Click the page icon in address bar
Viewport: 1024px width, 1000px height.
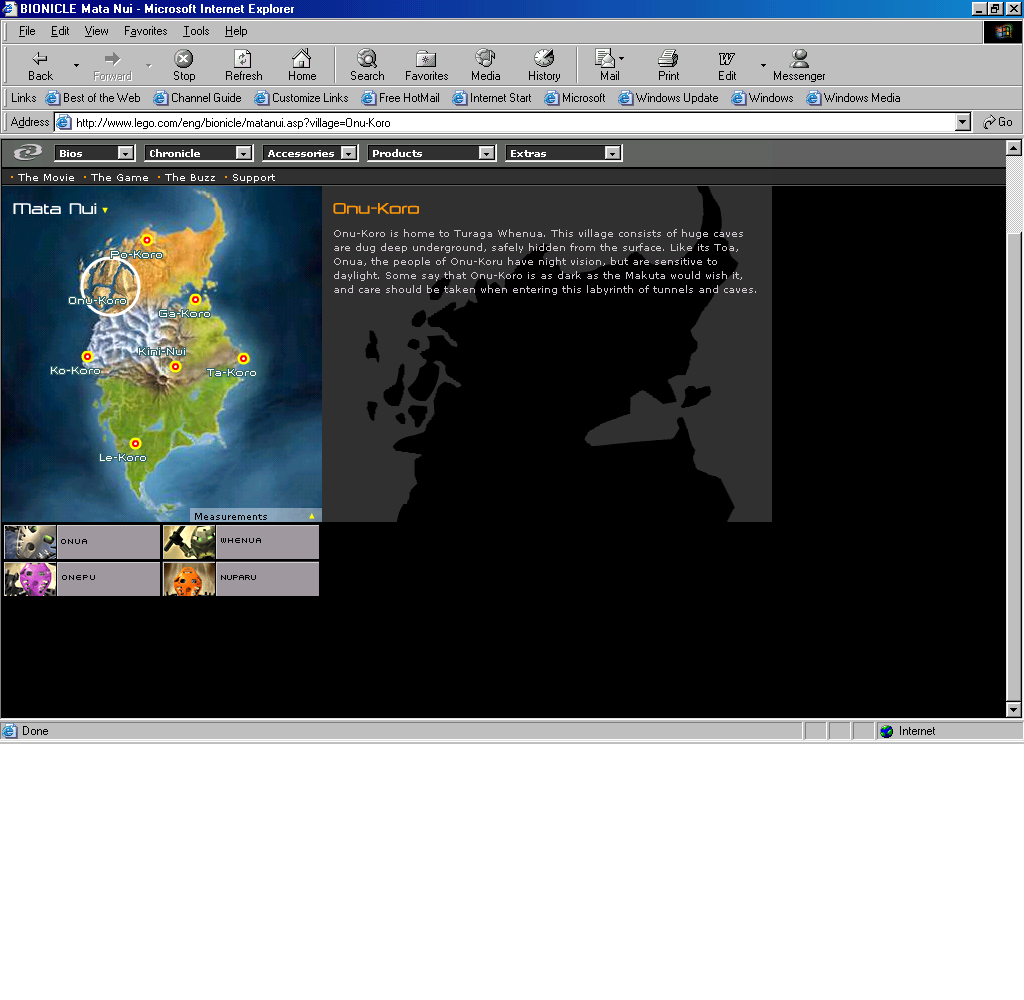63,122
